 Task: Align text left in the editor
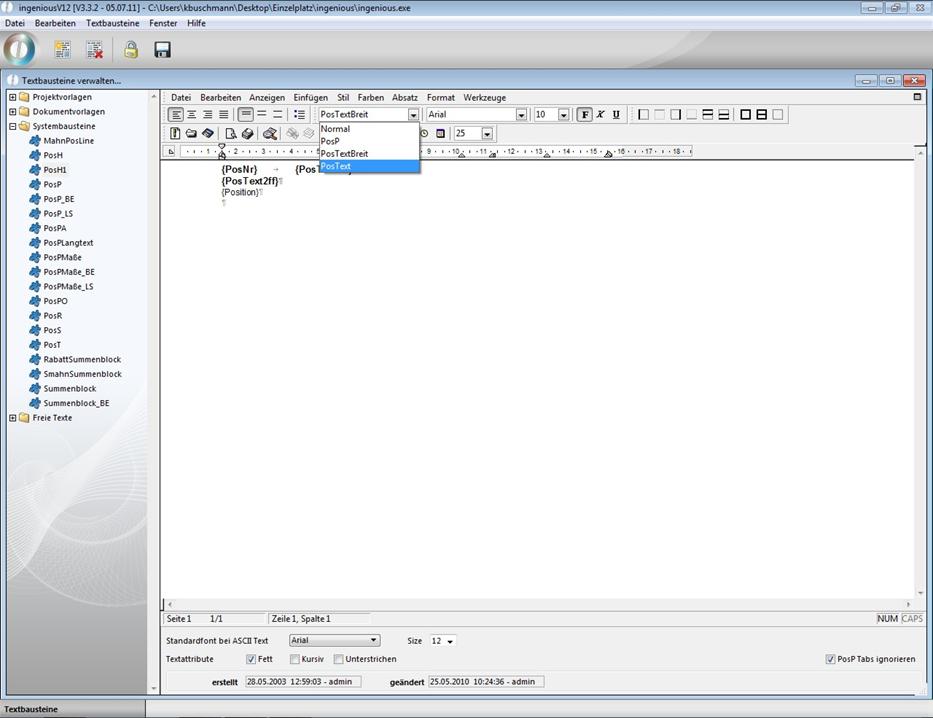pos(176,115)
